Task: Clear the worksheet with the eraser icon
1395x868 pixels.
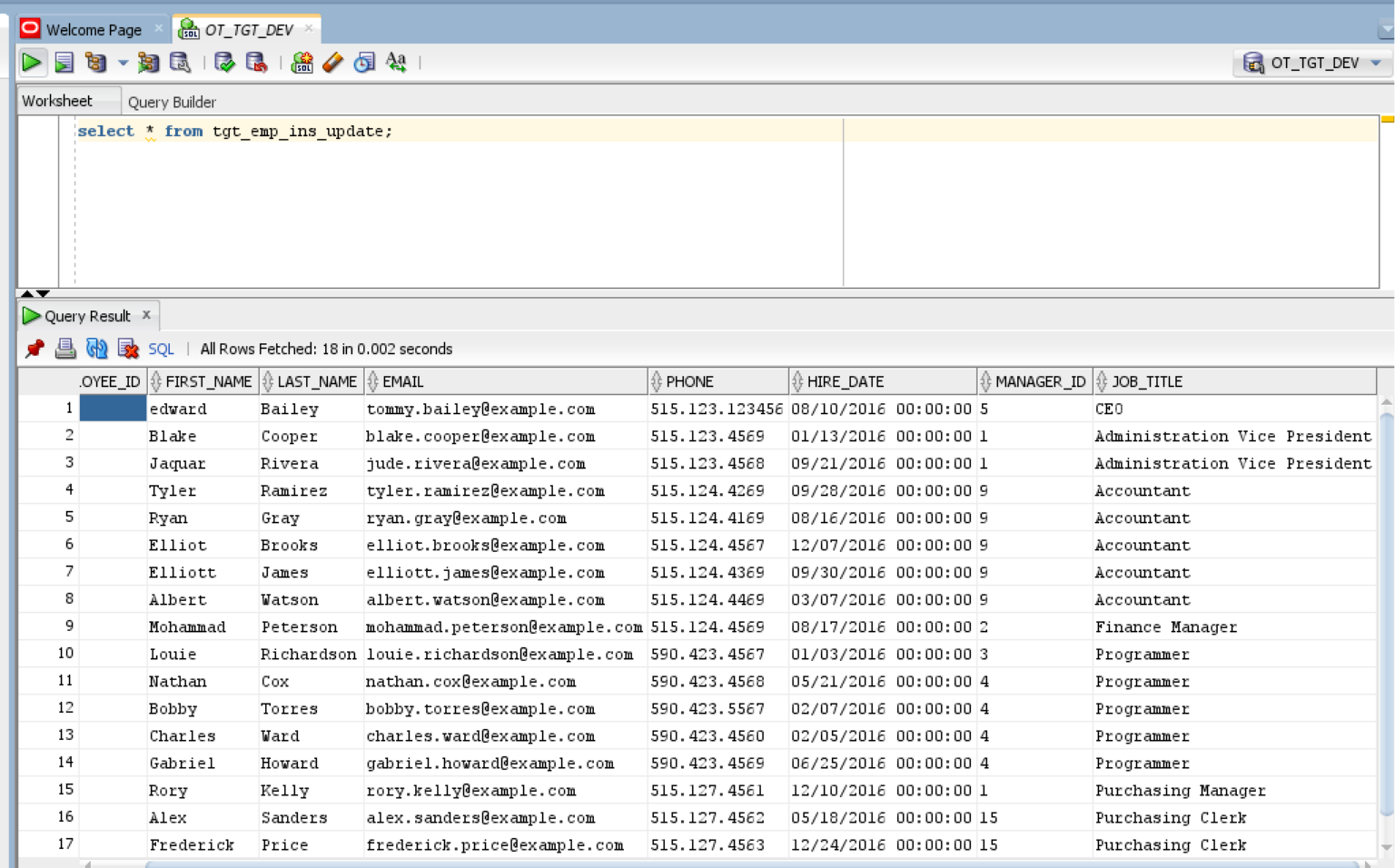Action: (332, 63)
